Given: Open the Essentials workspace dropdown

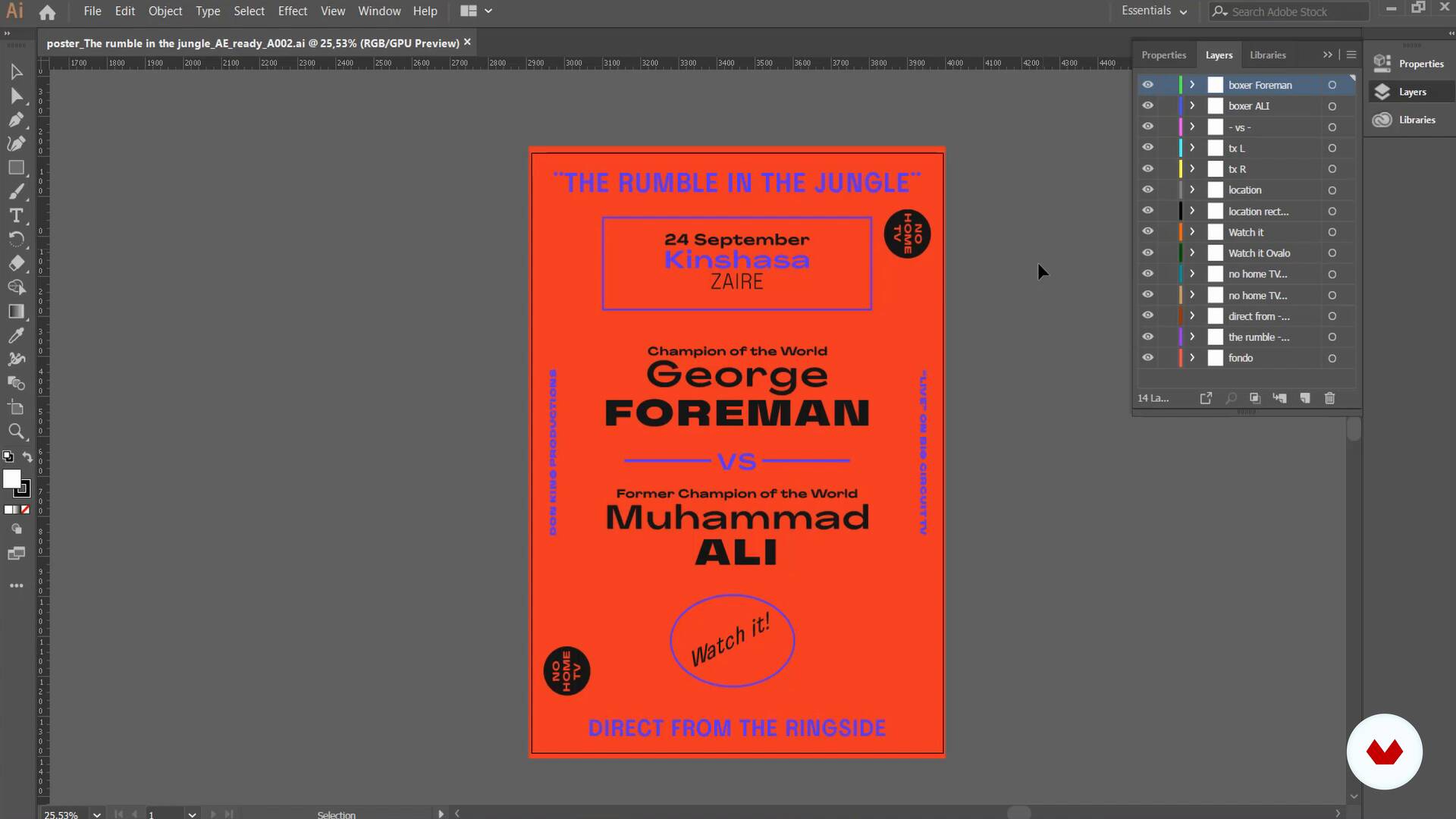Looking at the screenshot, I should click(1154, 11).
